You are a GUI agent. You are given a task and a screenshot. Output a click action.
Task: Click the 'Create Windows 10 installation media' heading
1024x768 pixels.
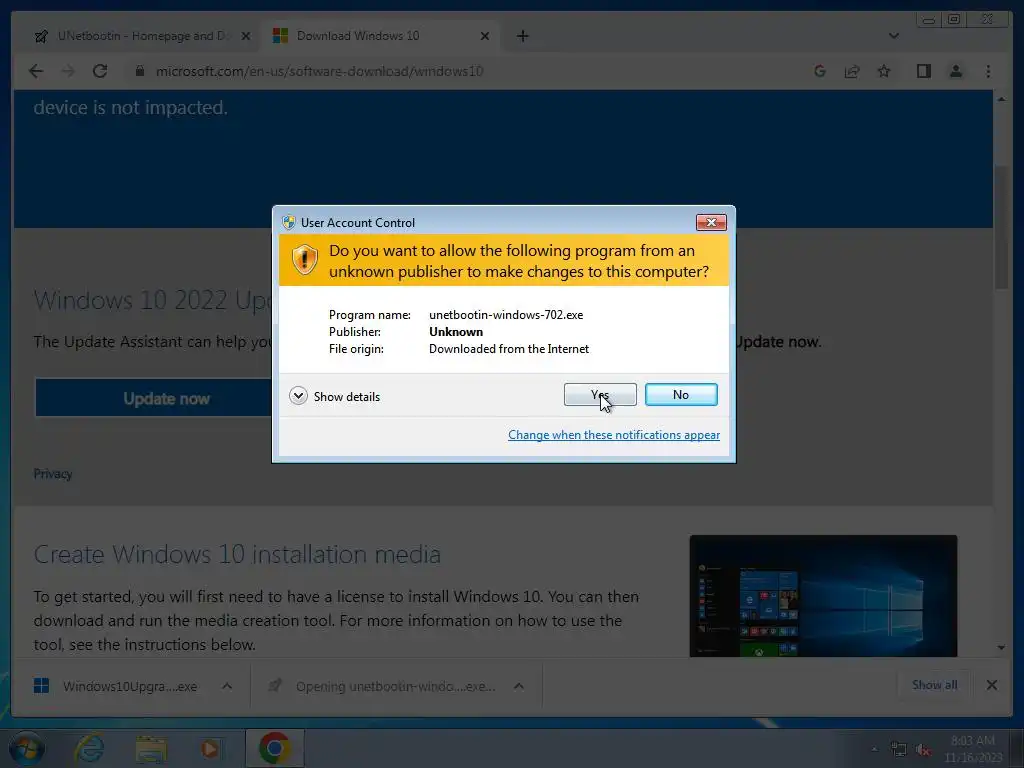coord(237,554)
